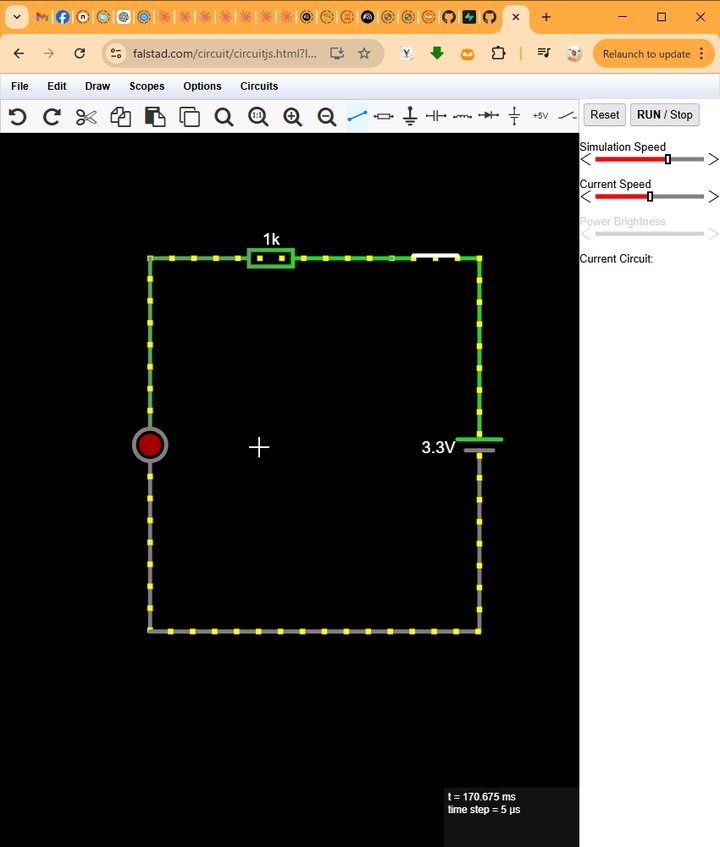Bookmark this page with the star
Screen dimensions: 720x847
point(365,53)
